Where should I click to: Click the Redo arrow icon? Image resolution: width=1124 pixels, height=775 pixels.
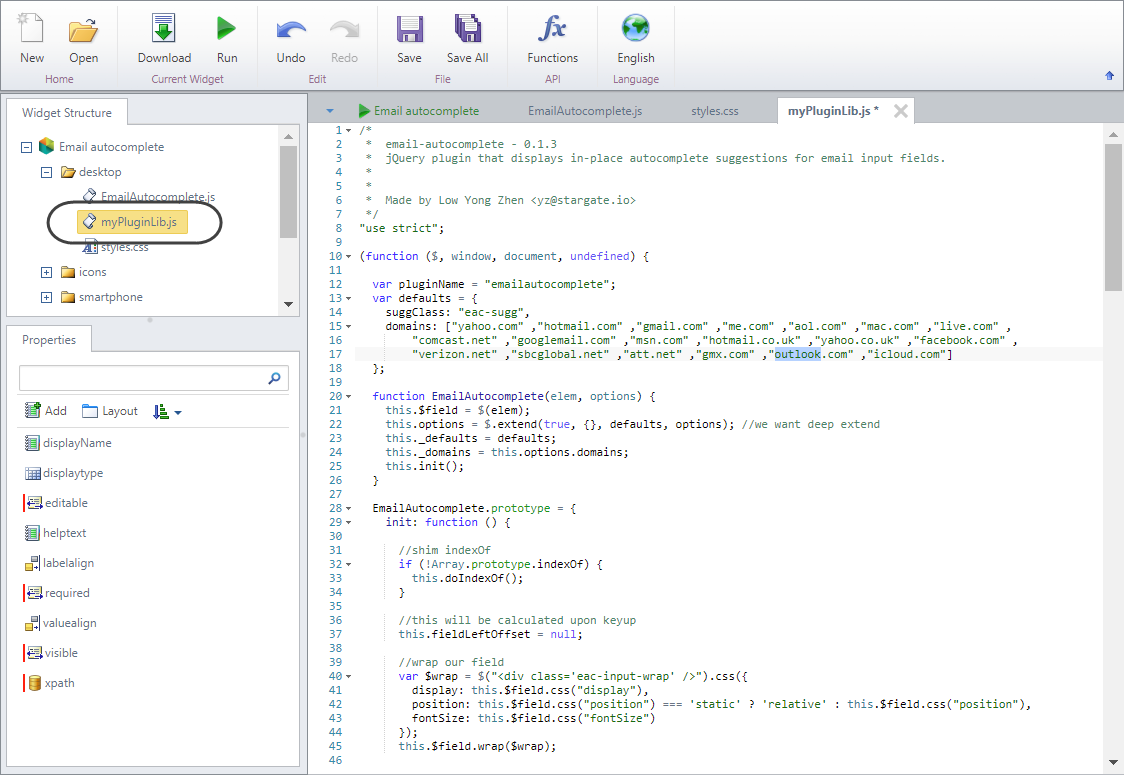pos(344,30)
